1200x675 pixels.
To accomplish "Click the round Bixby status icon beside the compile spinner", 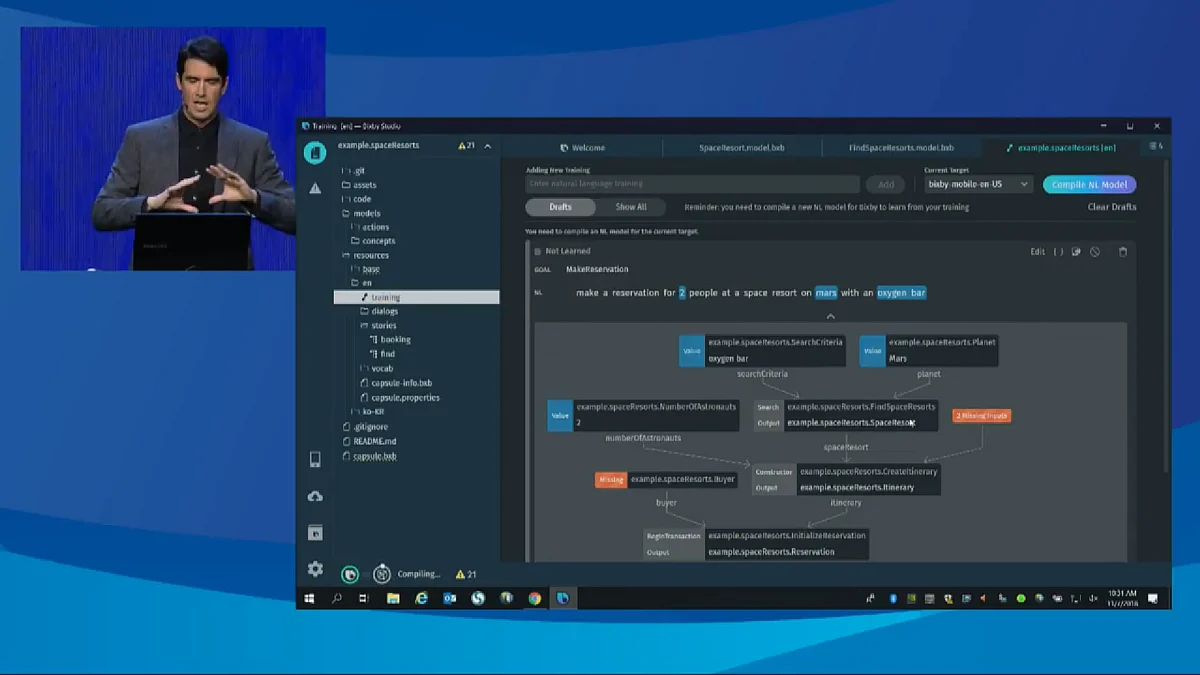I will [x=350, y=574].
